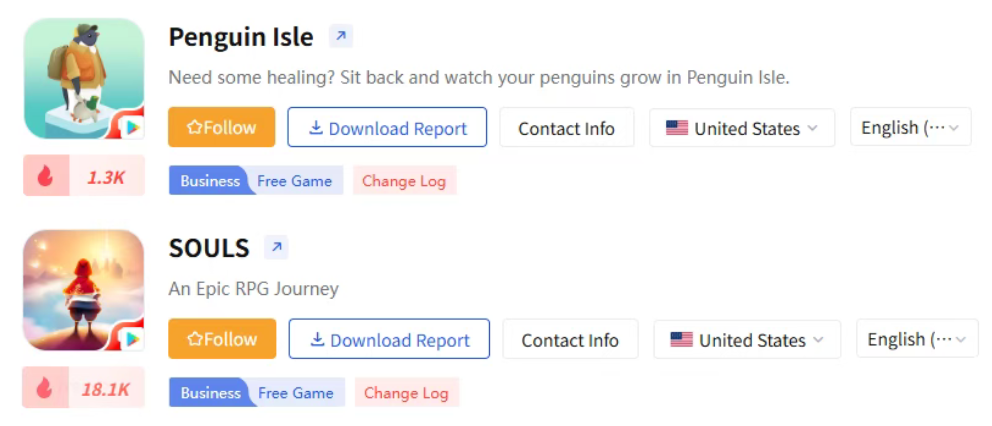The image size is (992, 426).
Task: Click flame icon beside 18.1K popularity
Action: [44, 388]
